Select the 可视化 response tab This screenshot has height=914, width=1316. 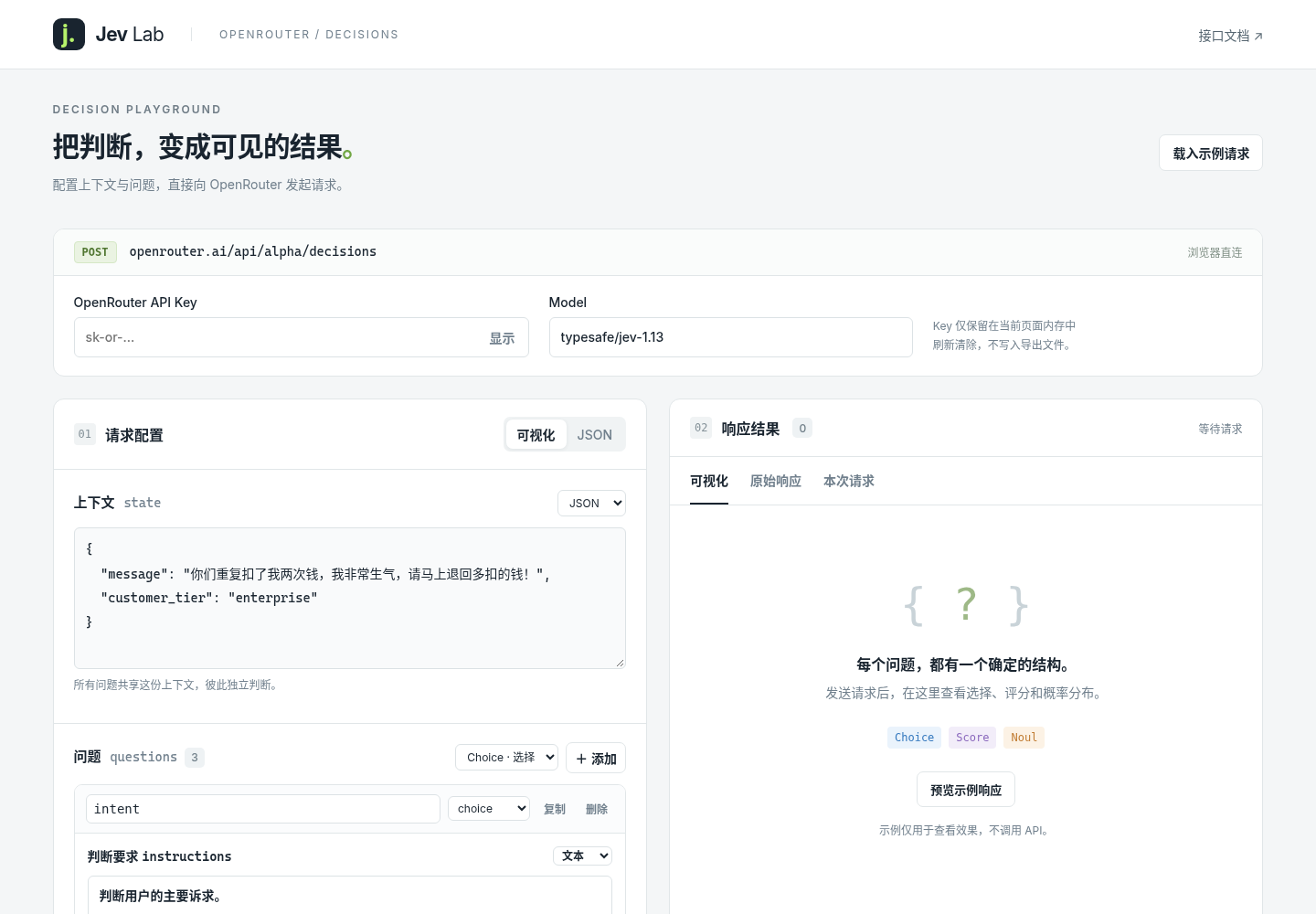point(709,481)
